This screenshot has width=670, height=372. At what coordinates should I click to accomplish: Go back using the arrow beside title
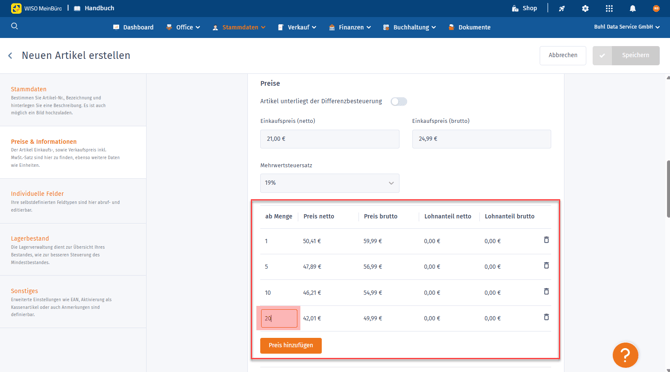click(10, 56)
